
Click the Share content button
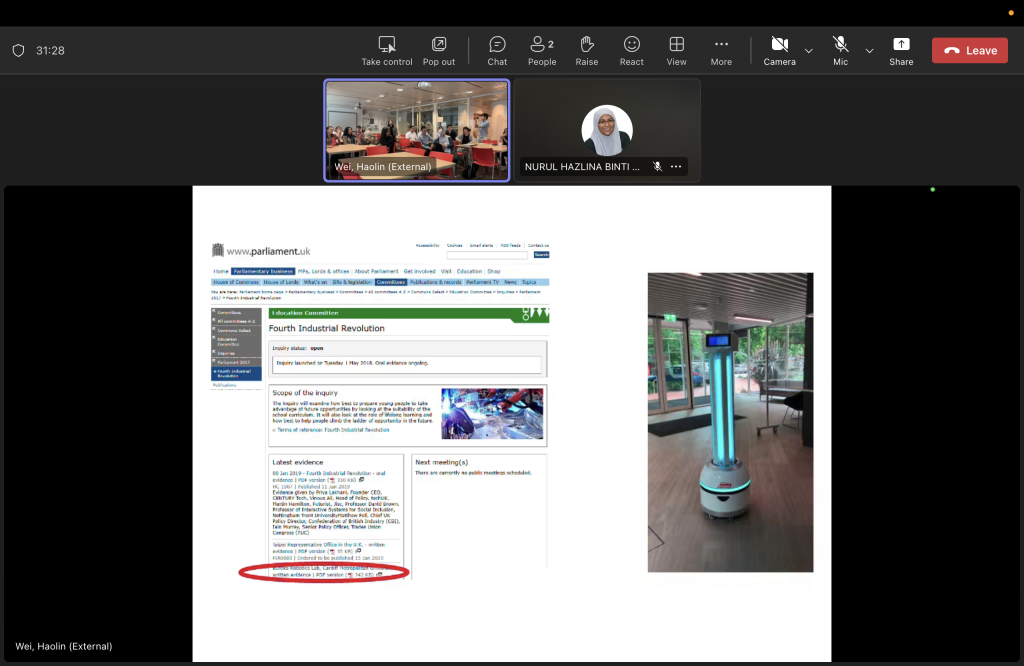pyautogui.click(x=901, y=51)
